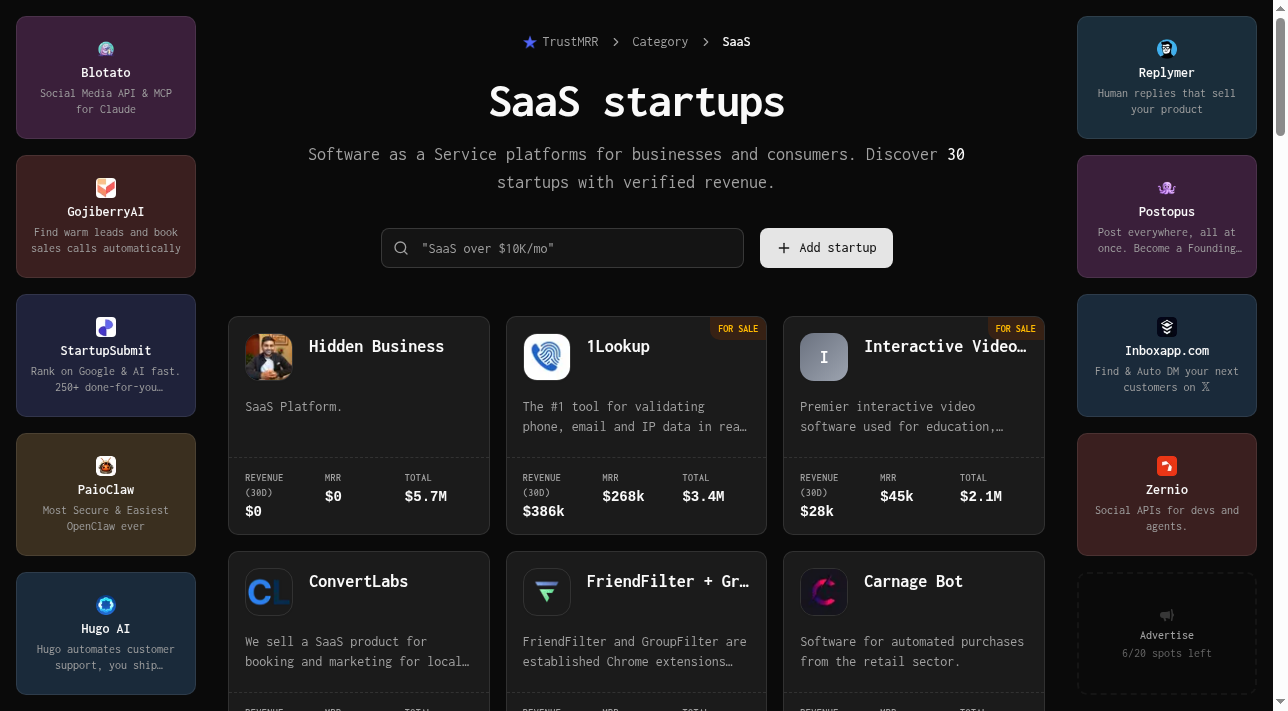Focus the "SaaS over $10K/mo" search field
This screenshot has width=1288, height=711.
pyautogui.click(x=562, y=248)
